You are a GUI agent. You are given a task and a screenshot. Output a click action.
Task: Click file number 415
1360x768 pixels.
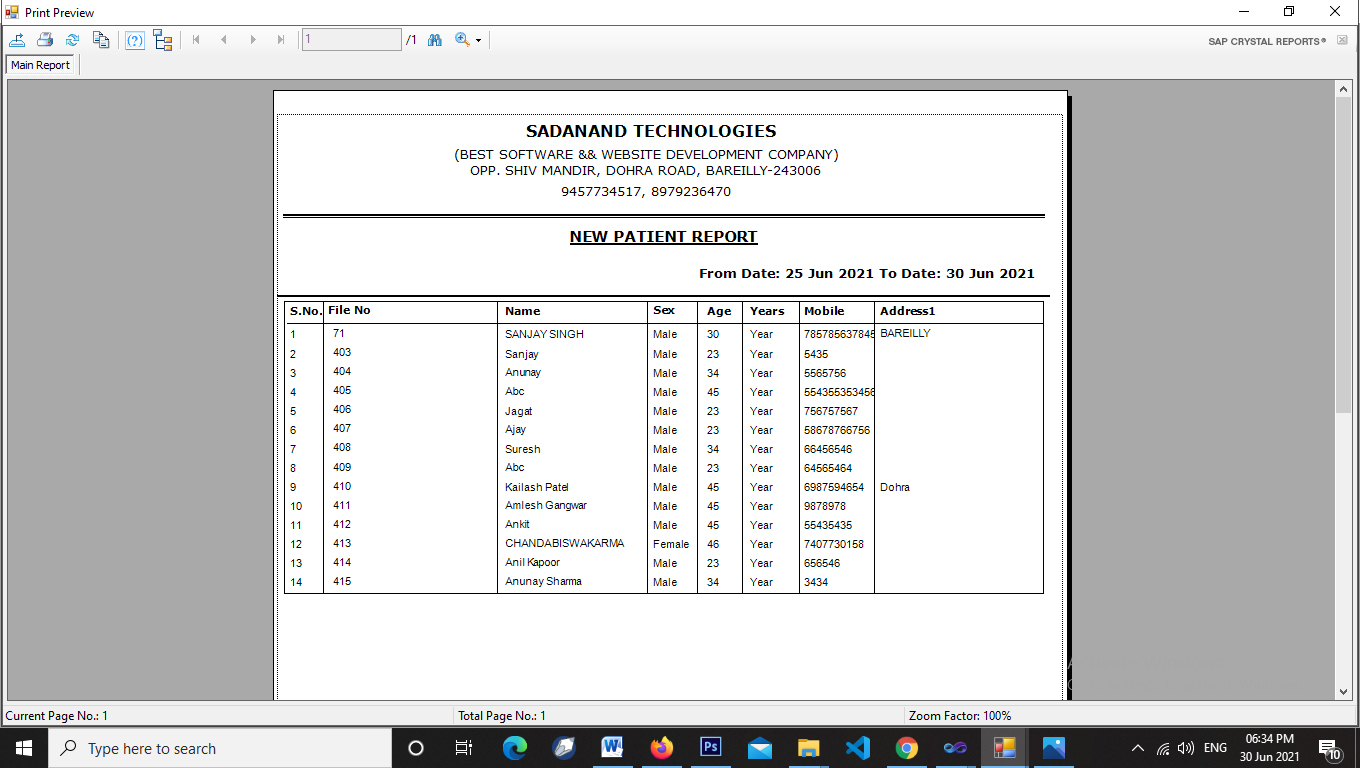click(x=342, y=582)
